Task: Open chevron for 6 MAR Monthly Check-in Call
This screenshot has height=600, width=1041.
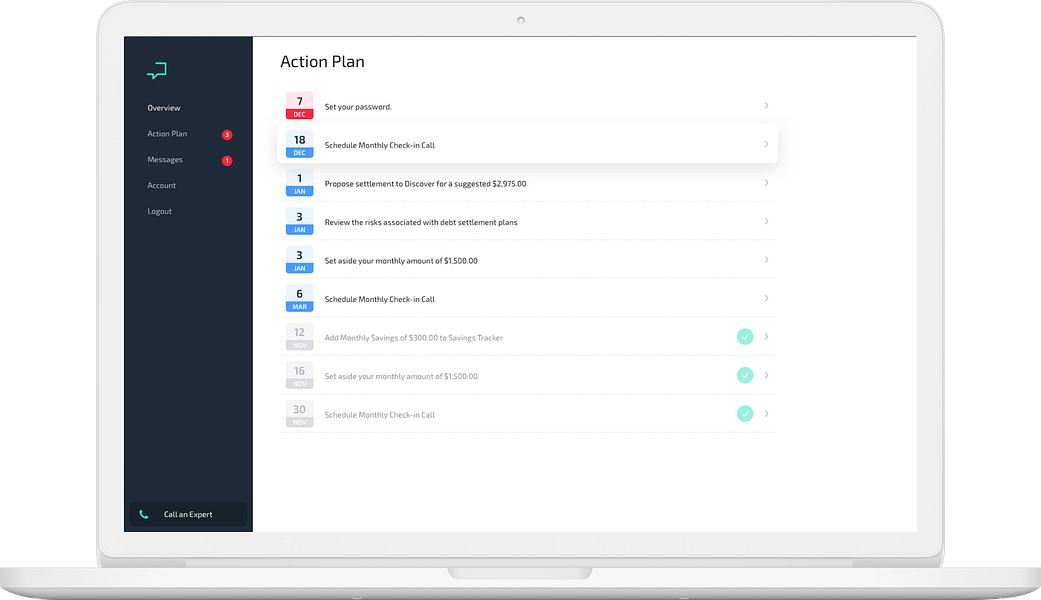Action: click(766, 298)
